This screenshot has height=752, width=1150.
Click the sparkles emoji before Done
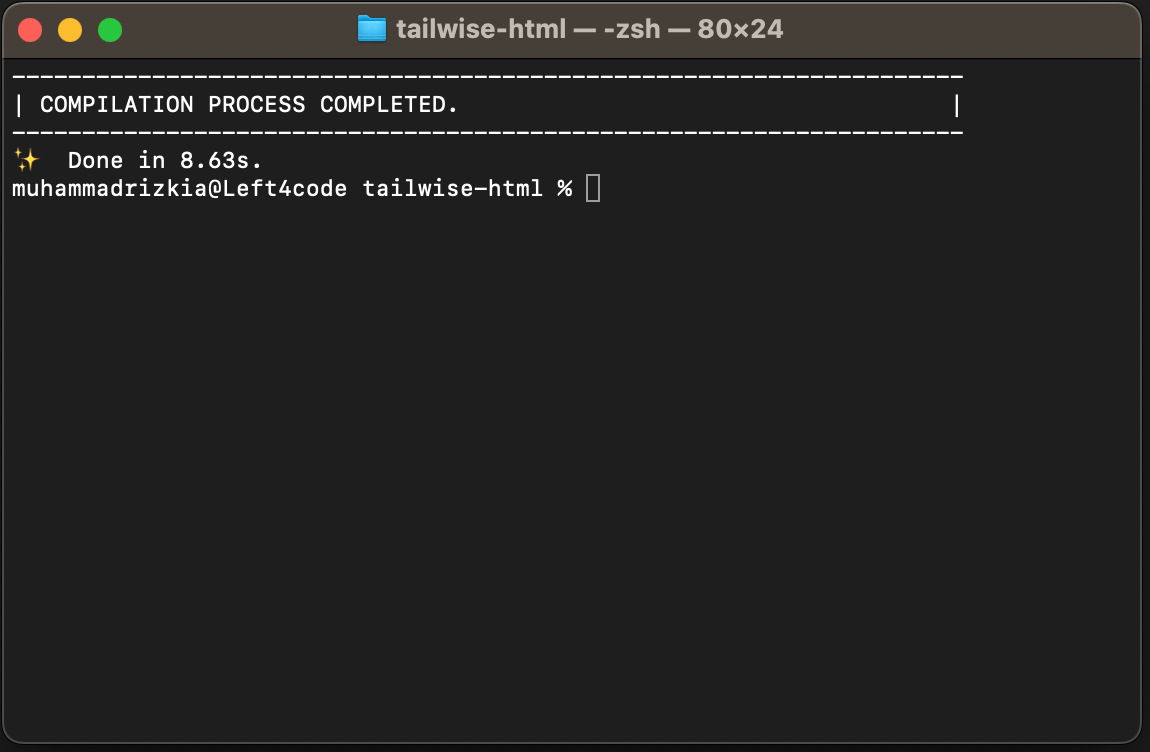(x=26, y=160)
